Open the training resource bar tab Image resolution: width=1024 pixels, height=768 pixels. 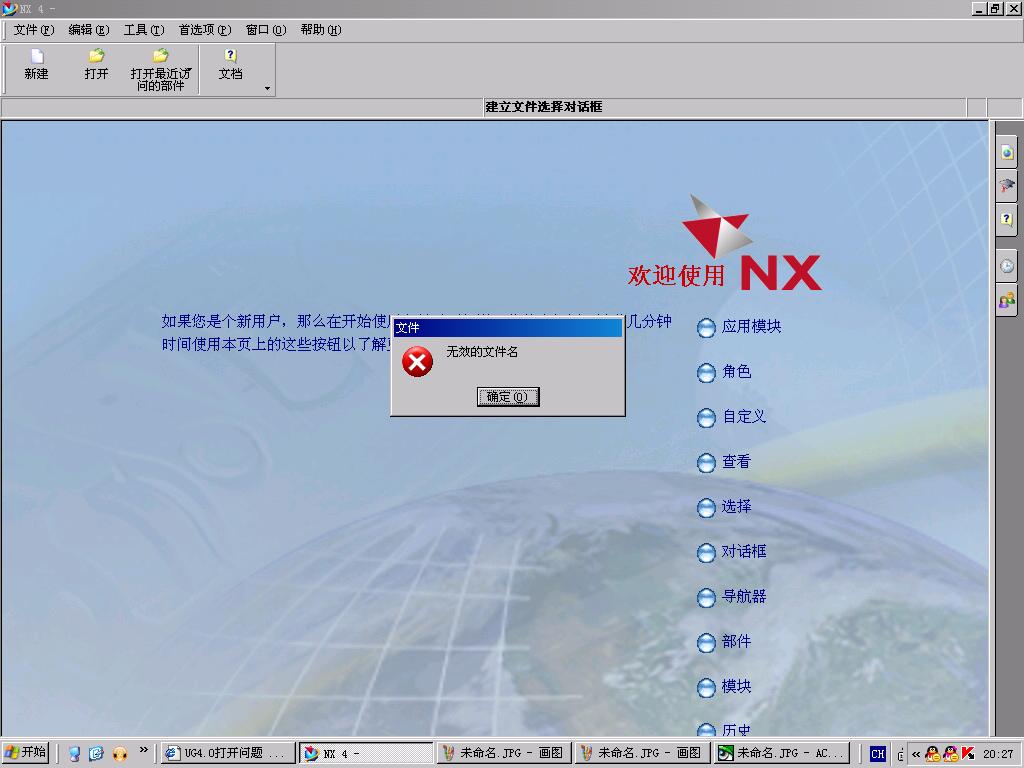pos(1007,186)
